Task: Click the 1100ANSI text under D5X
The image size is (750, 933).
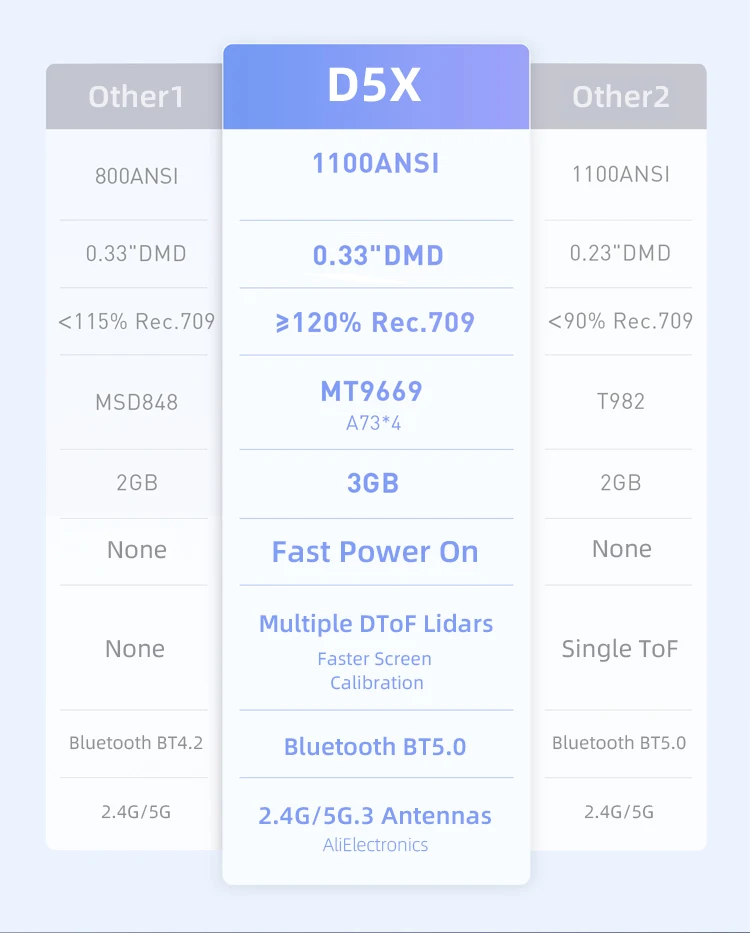Action: 375,163
